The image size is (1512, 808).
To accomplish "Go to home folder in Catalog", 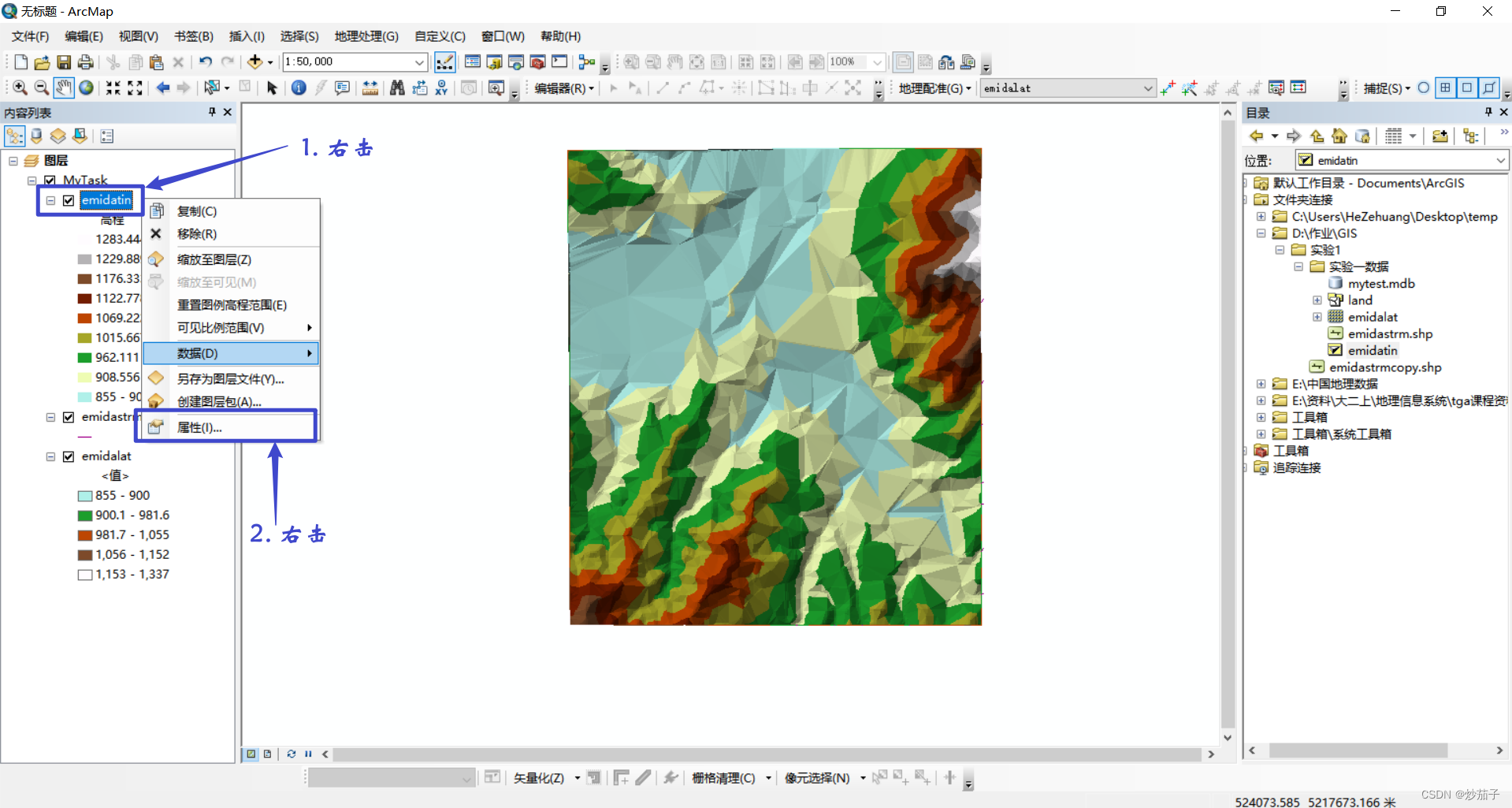I will point(1339,136).
